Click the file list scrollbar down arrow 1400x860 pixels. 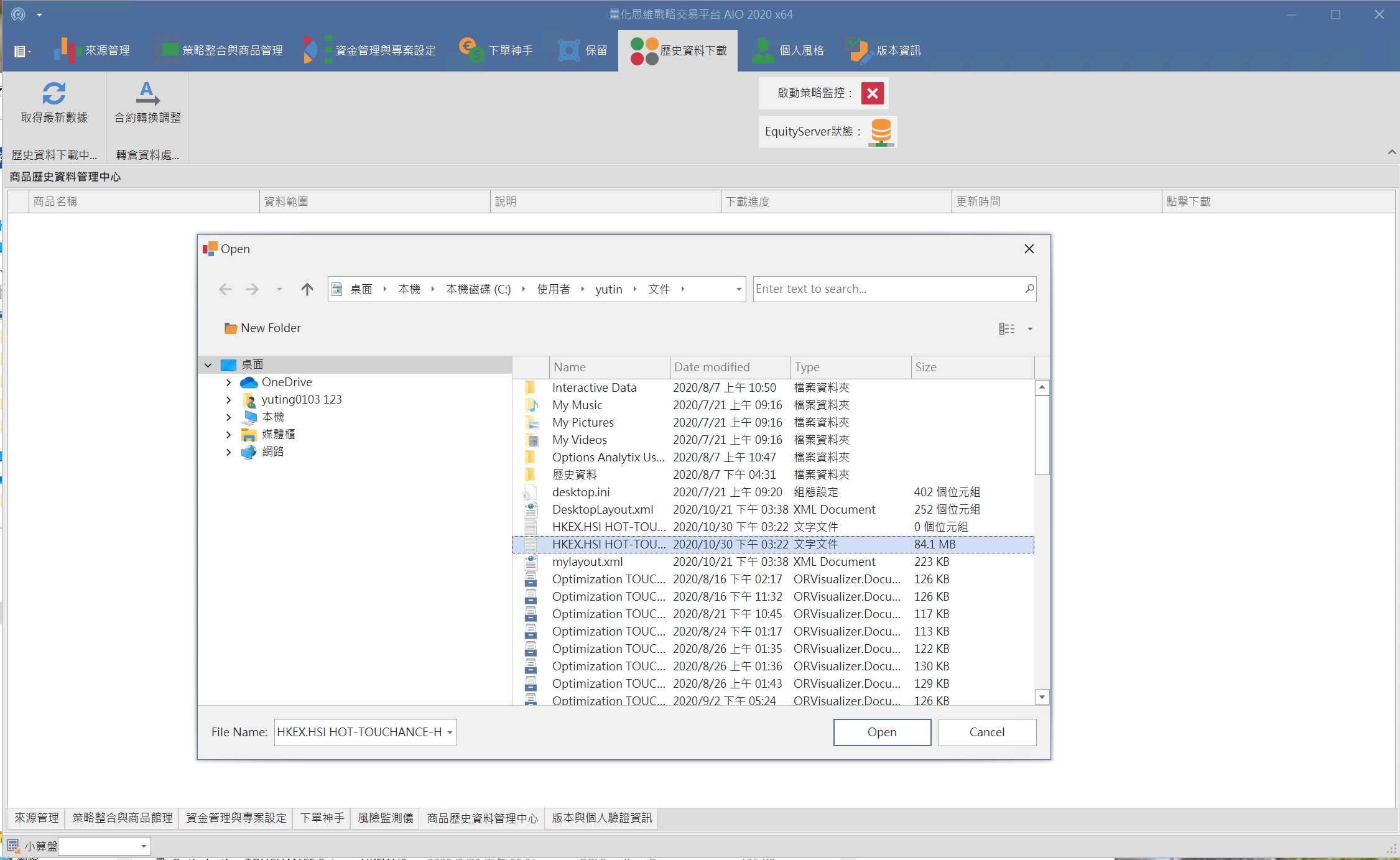(x=1042, y=697)
